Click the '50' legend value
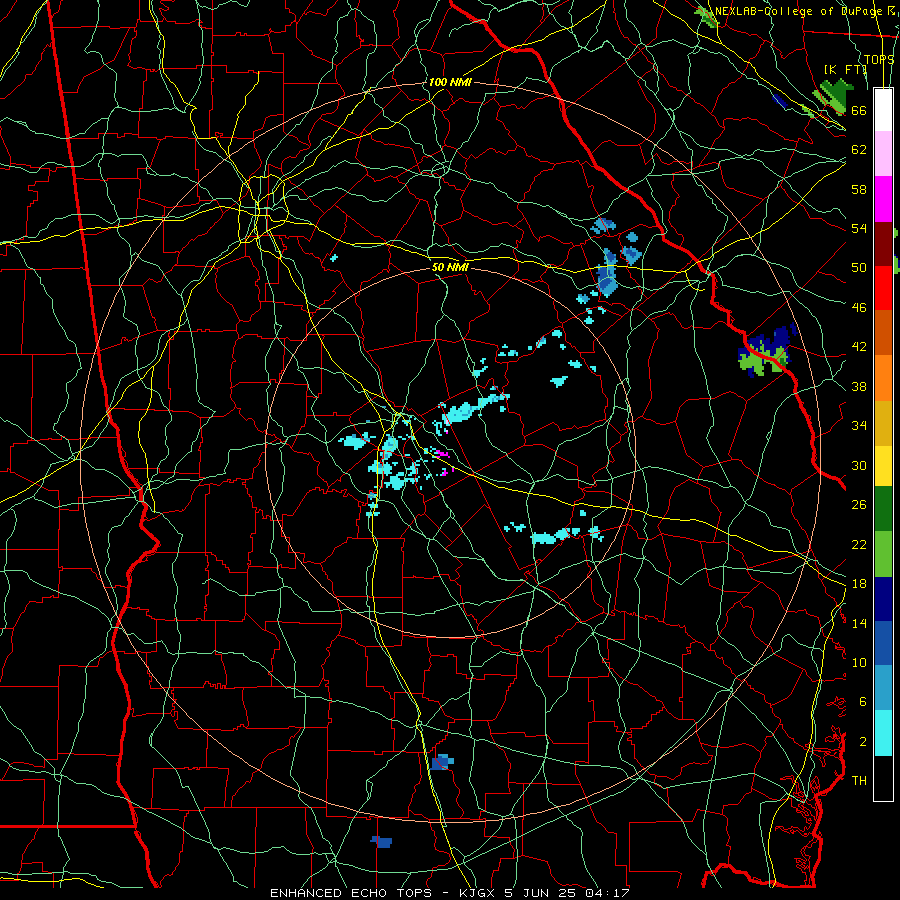Screen dimensions: 900x900 click(x=859, y=268)
